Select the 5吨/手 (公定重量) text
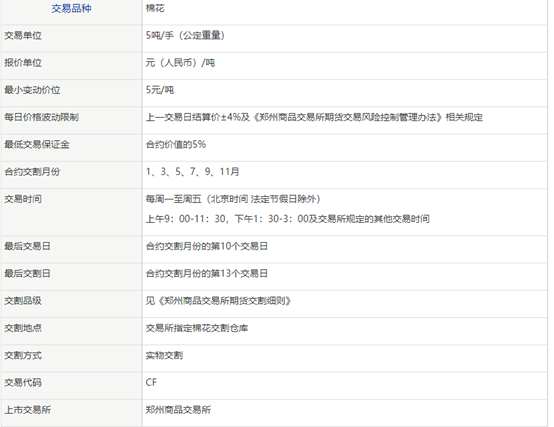 pos(185,35)
